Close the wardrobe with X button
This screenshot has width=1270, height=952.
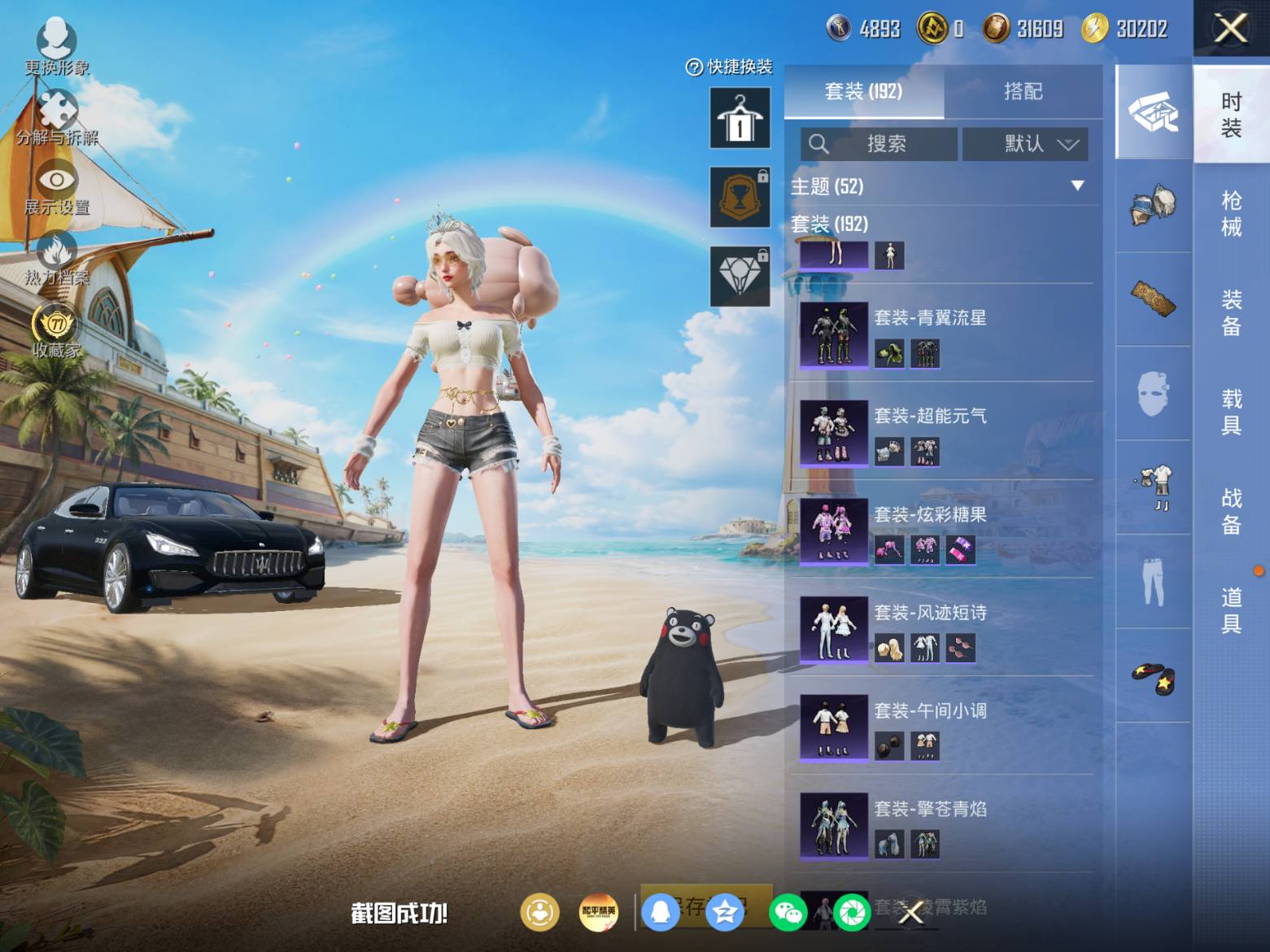(x=1231, y=28)
